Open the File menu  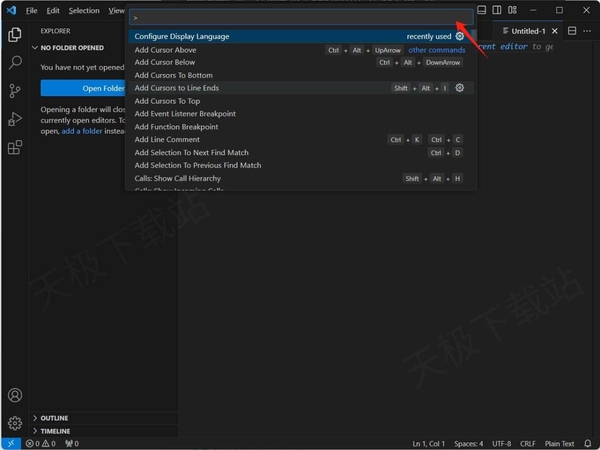(31, 10)
